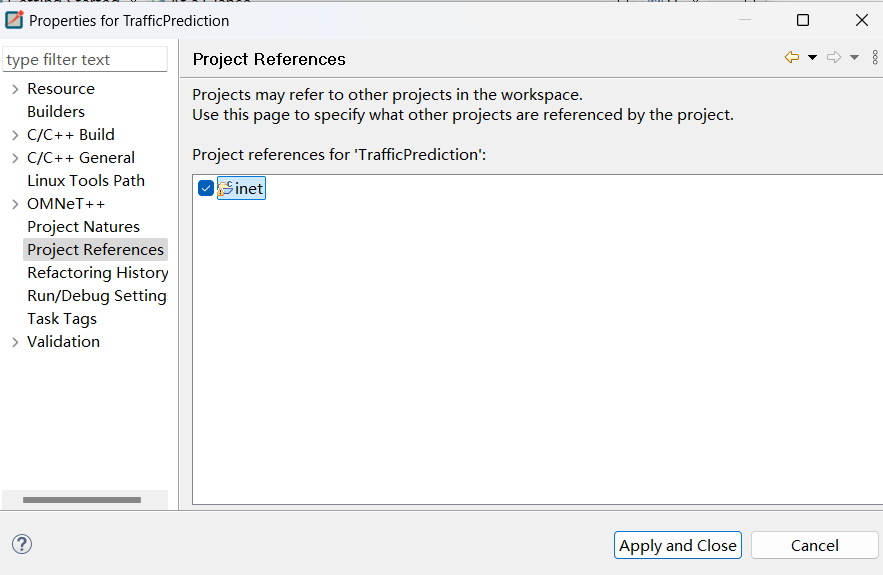
Task: Click the forward navigation arrow icon
Action: click(834, 58)
